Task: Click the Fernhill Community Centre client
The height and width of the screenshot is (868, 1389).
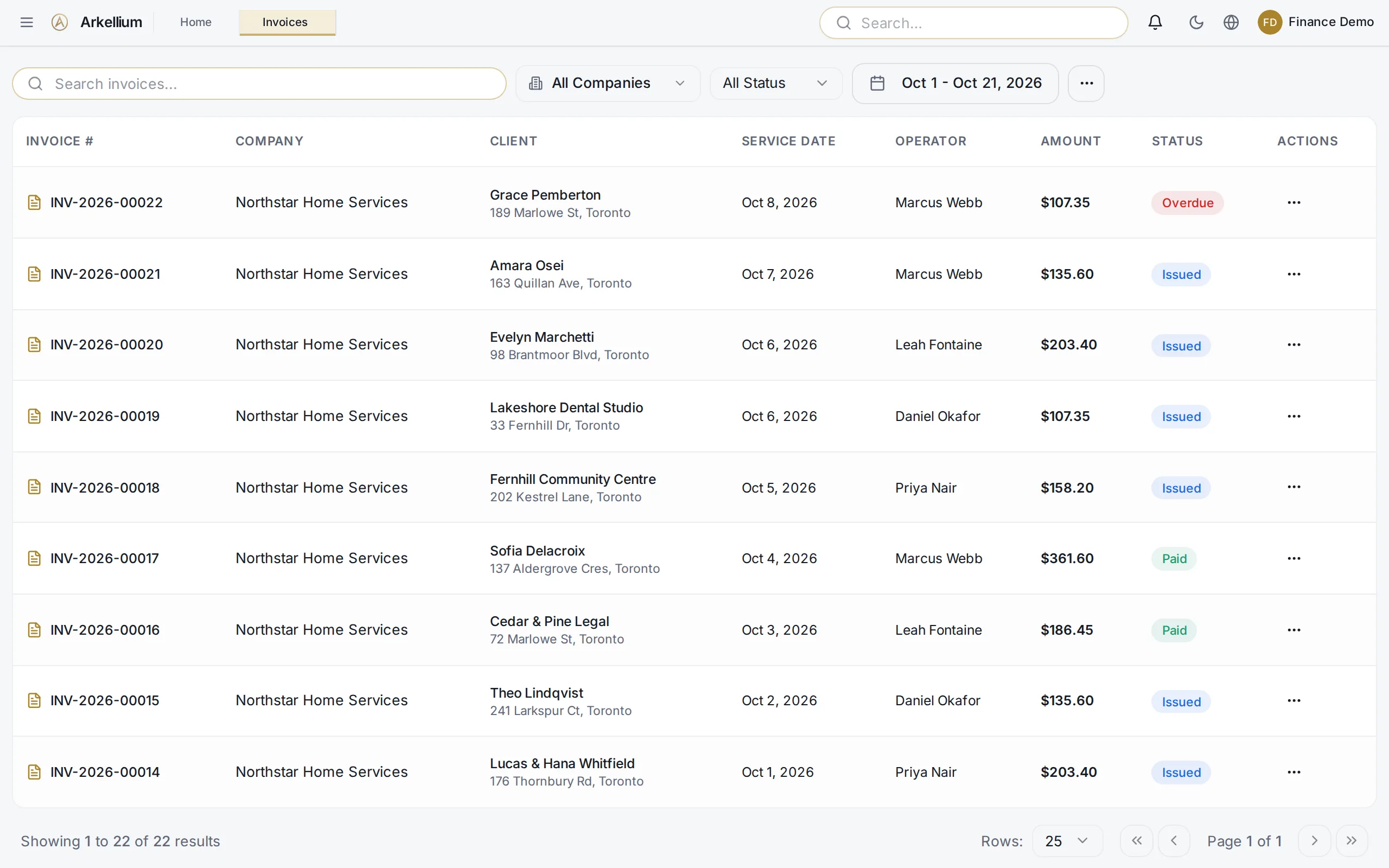Action: [x=572, y=480]
